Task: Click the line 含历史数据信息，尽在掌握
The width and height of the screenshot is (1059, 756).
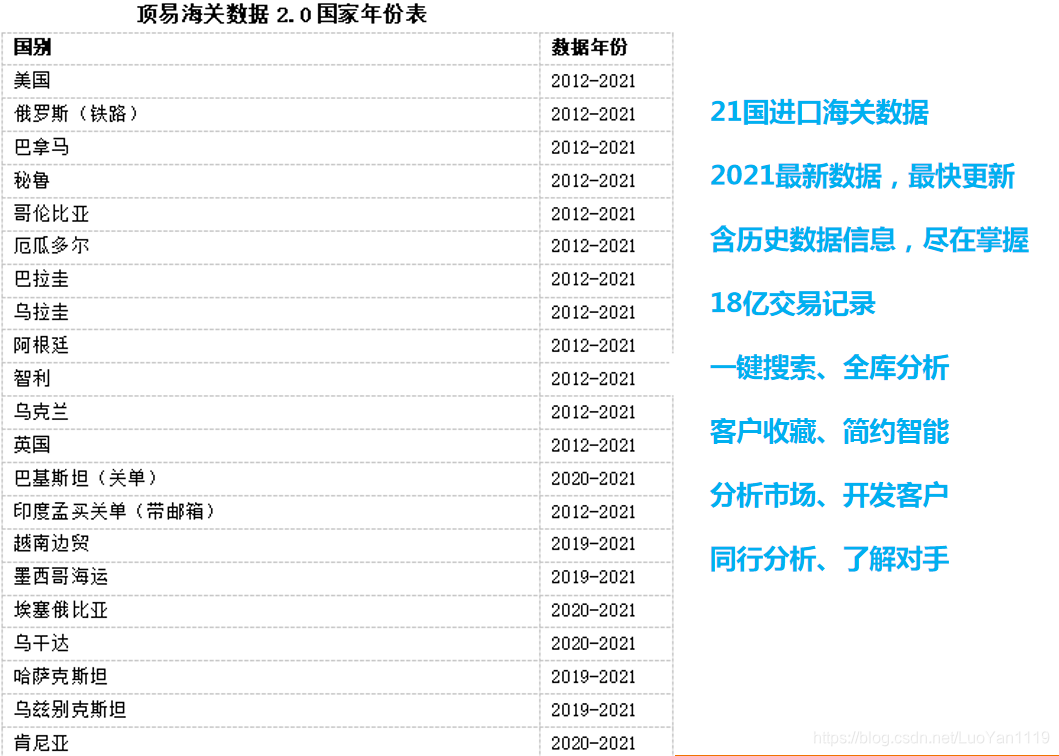Action: coord(869,240)
